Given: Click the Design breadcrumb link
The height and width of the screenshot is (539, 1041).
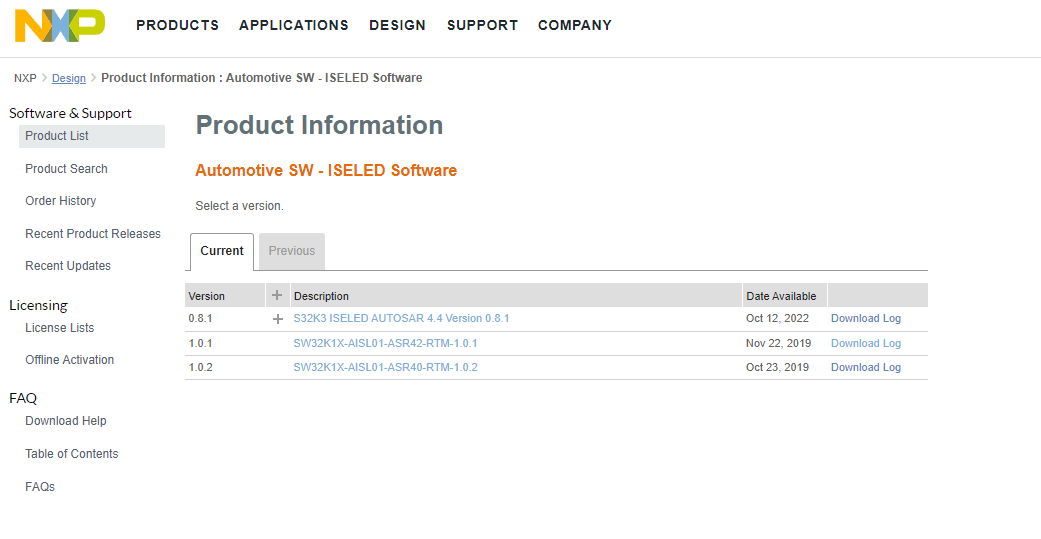Looking at the screenshot, I should 69,78.
